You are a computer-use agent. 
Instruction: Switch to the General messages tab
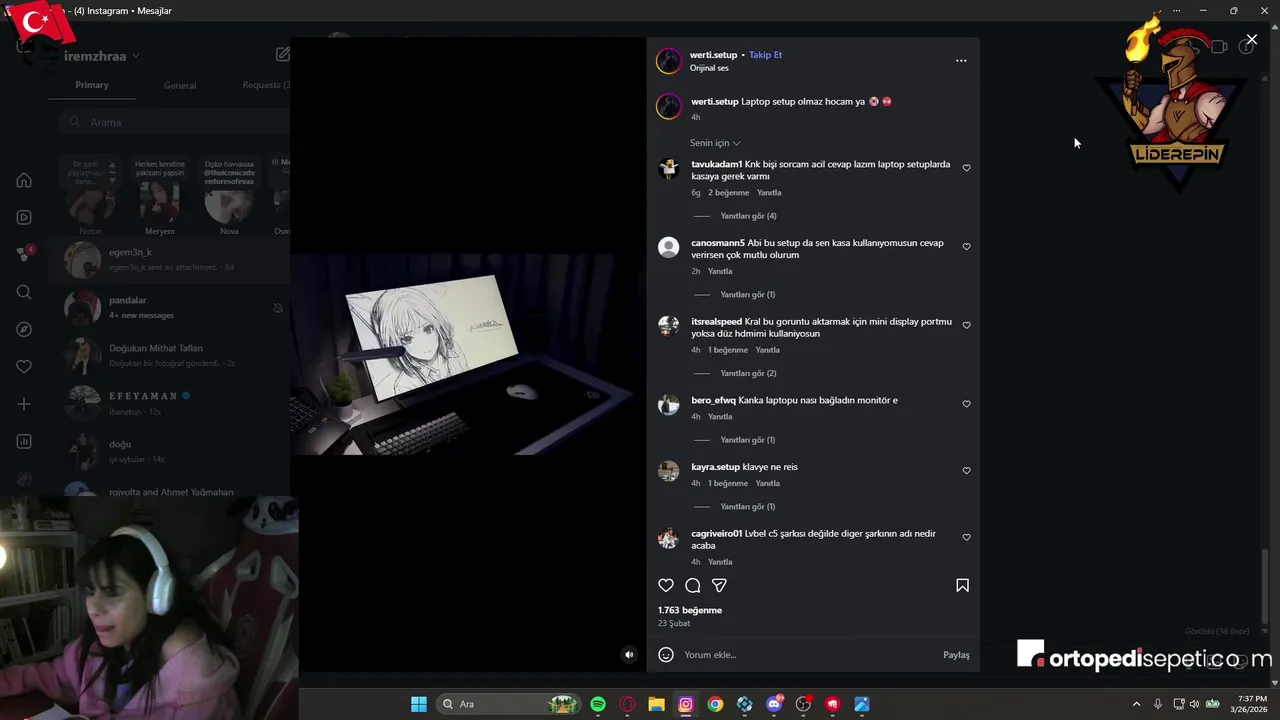click(180, 86)
